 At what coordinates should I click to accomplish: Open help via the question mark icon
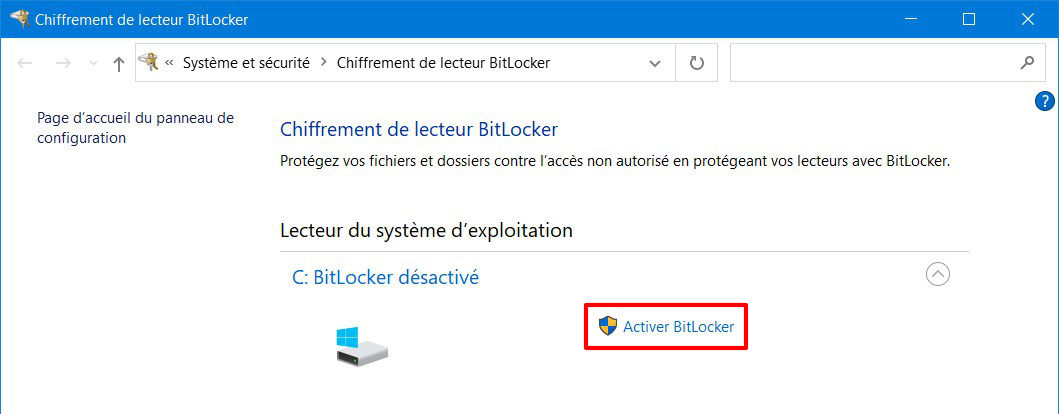point(1044,101)
